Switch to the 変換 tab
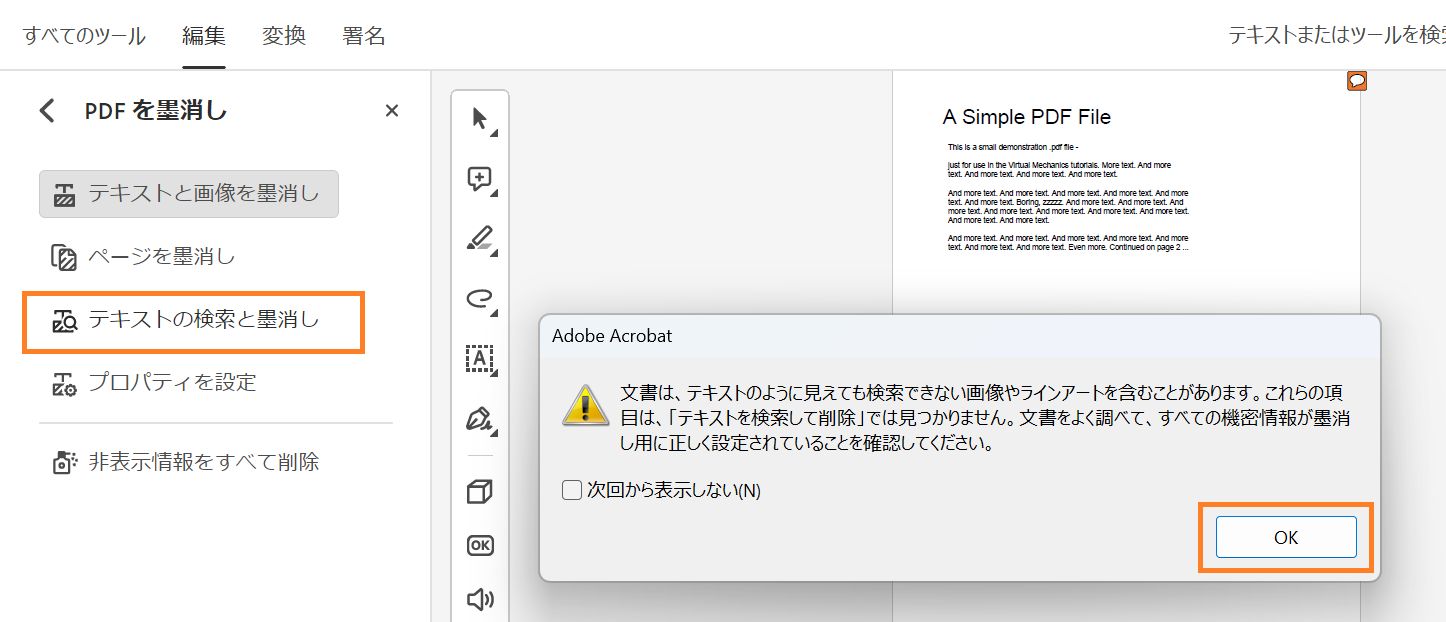Image resolution: width=1446 pixels, height=622 pixels. (283, 32)
